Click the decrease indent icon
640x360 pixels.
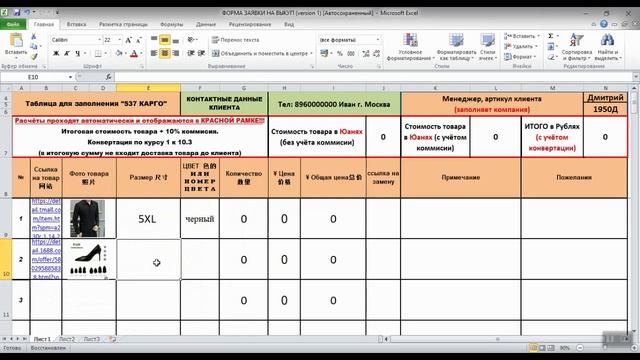191,53
